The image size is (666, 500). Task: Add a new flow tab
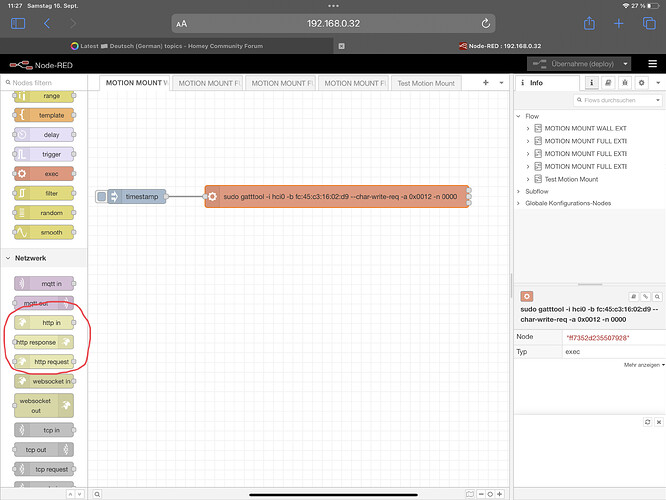coord(485,83)
